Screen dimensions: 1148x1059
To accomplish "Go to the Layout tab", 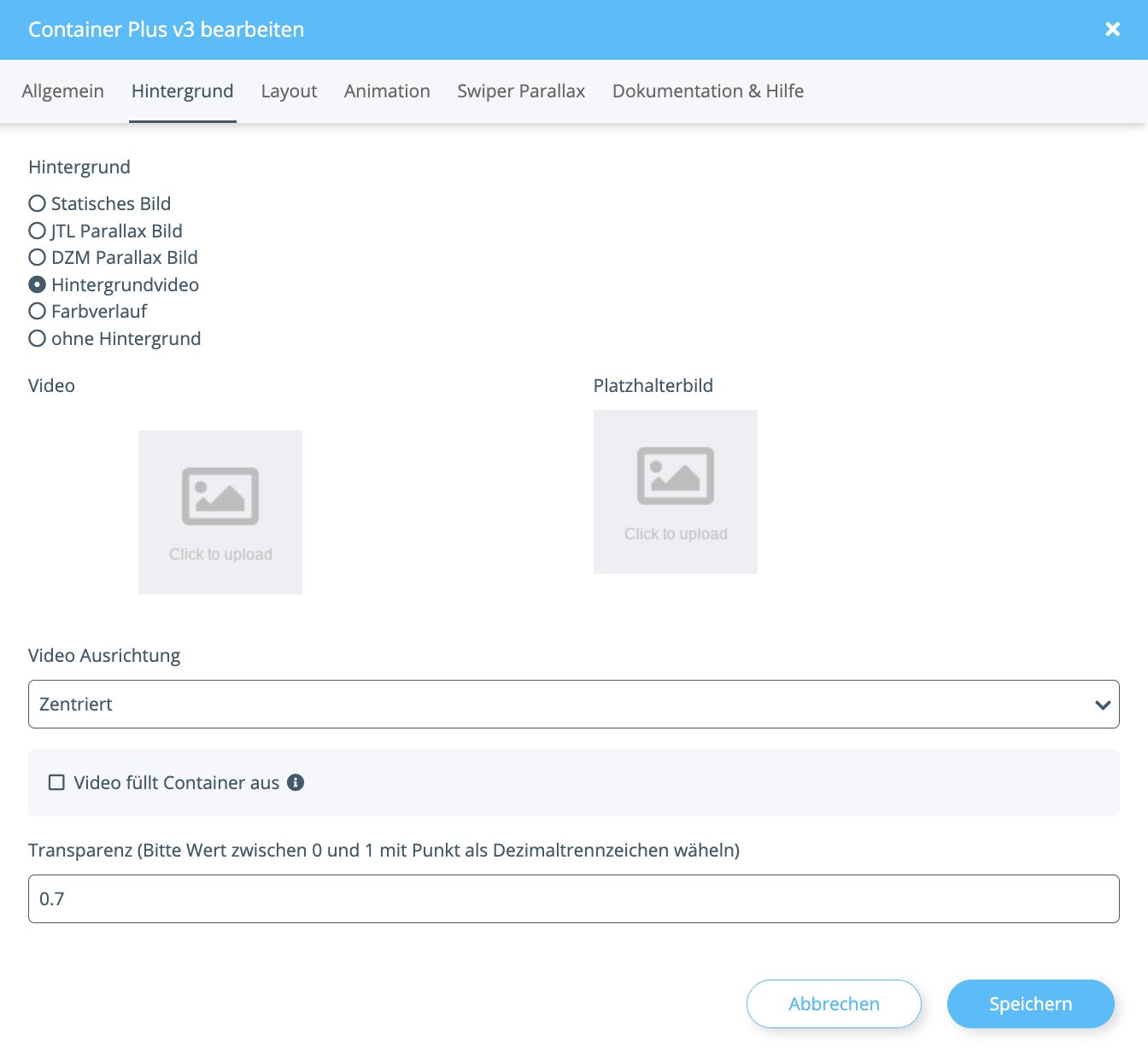I will [290, 91].
